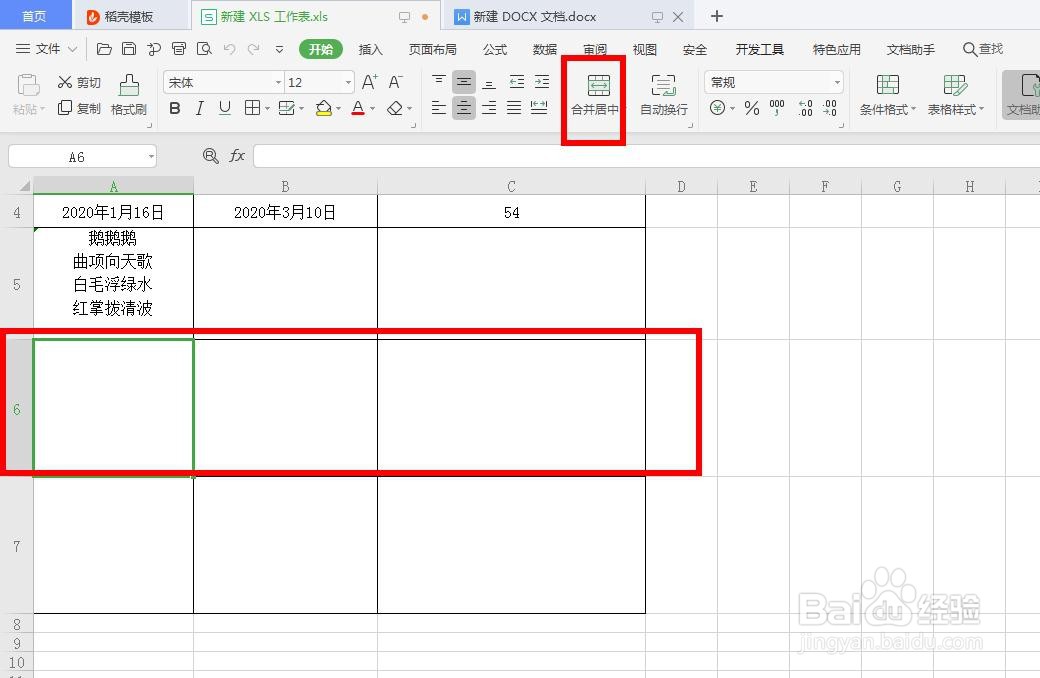Open the 页面布局 ribbon tab
This screenshot has width=1040, height=678.
tap(432, 49)
